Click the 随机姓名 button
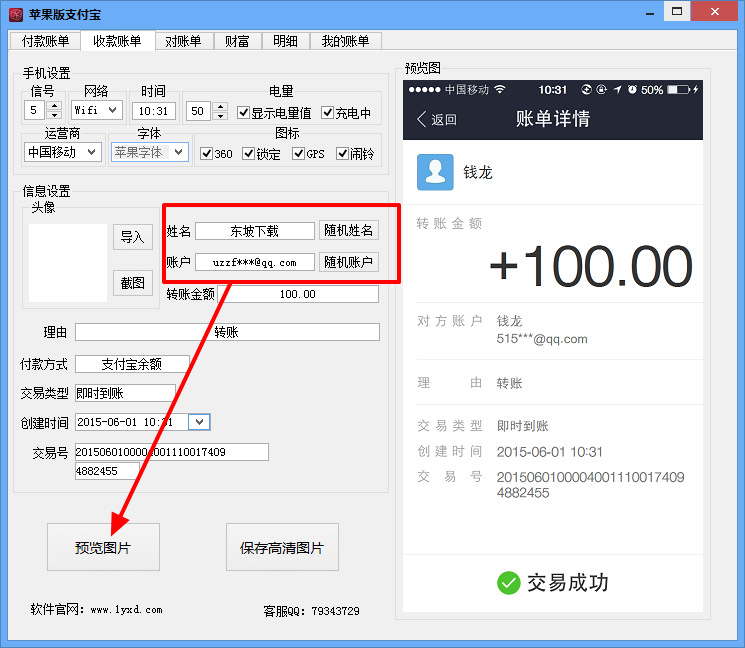The image size is (745, 648). 349,230
